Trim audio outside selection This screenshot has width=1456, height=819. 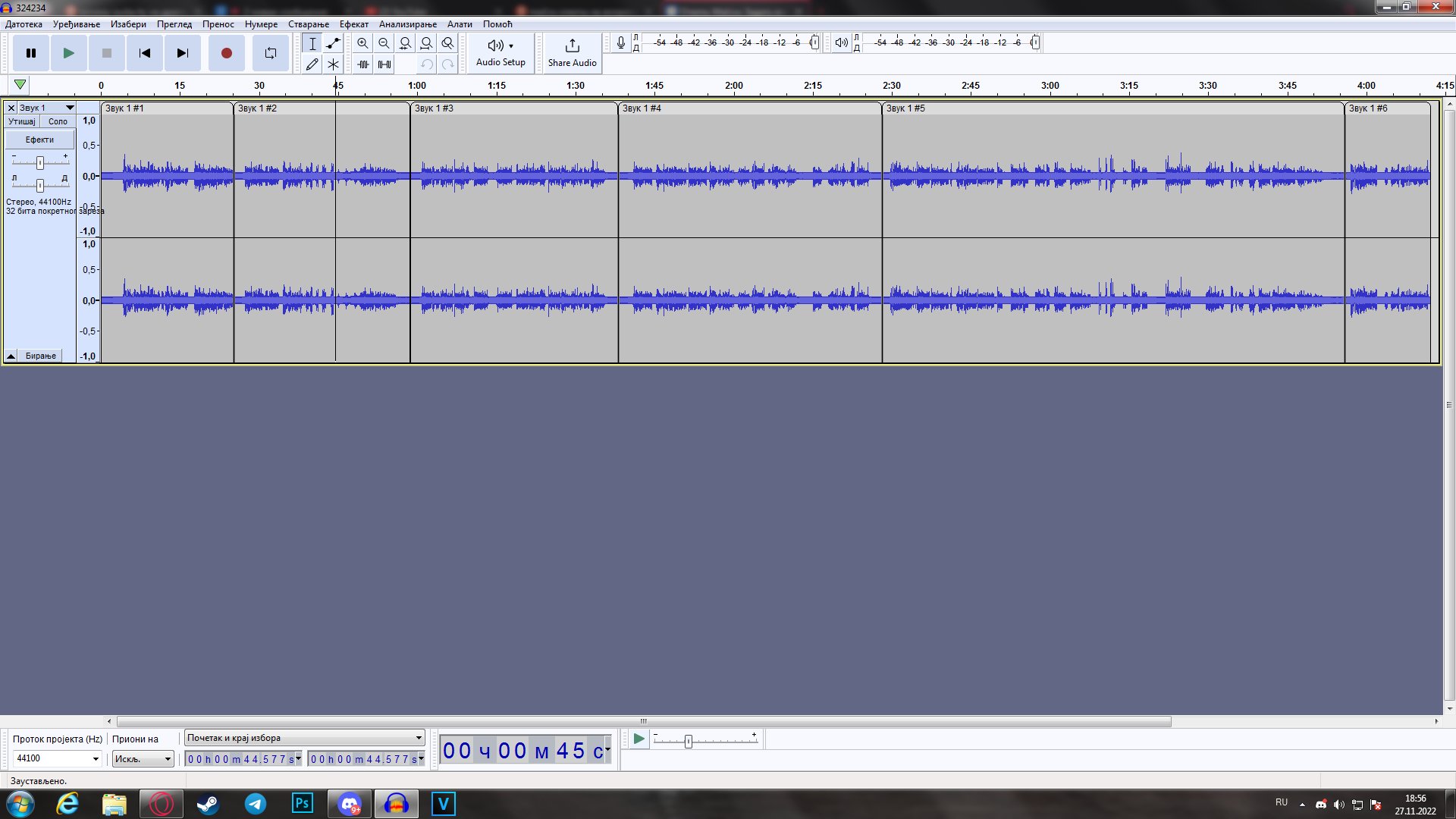(363, 64)
